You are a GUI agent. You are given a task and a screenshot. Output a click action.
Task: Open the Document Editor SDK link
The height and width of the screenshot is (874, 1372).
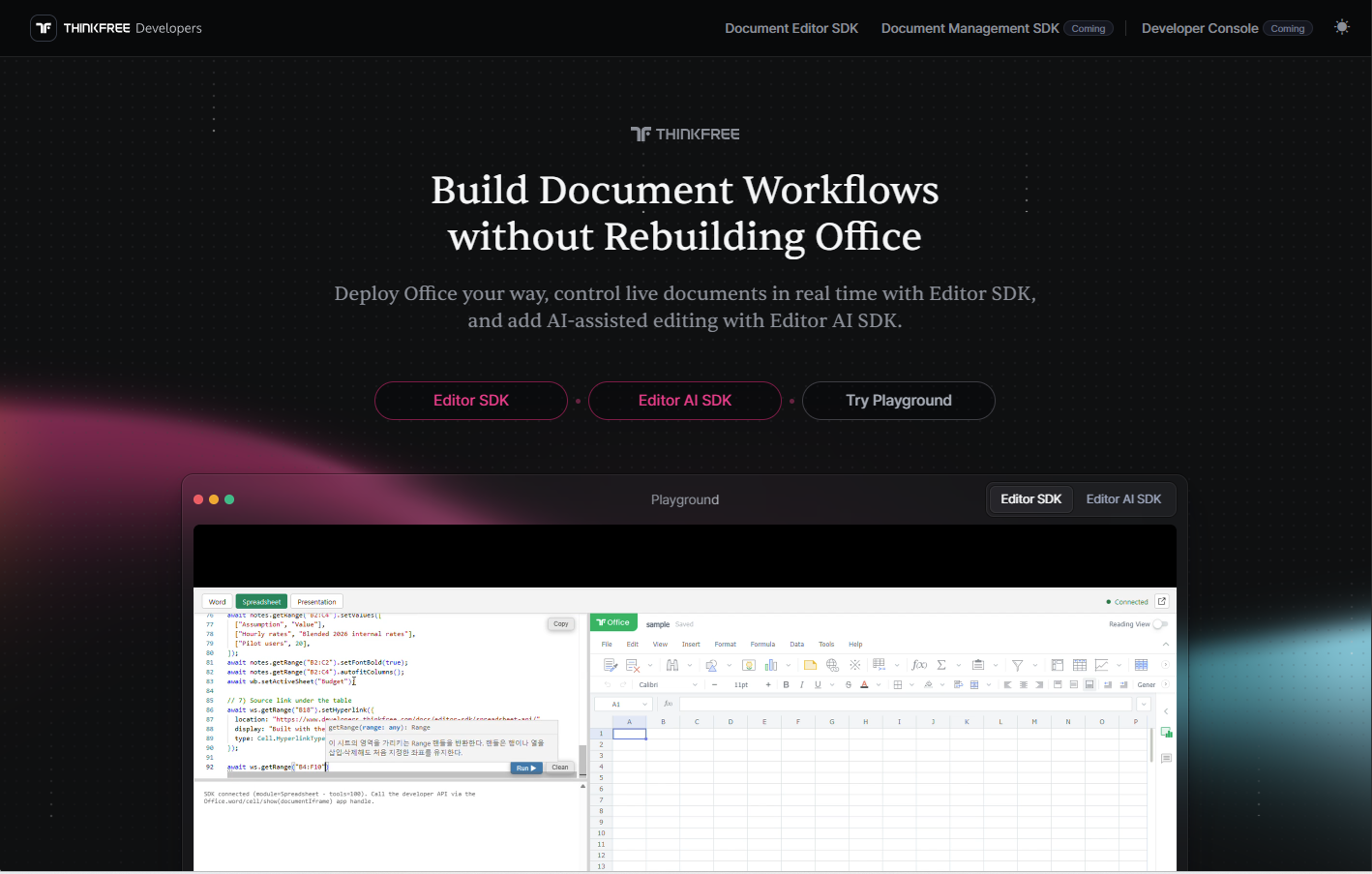pos(791,28)
